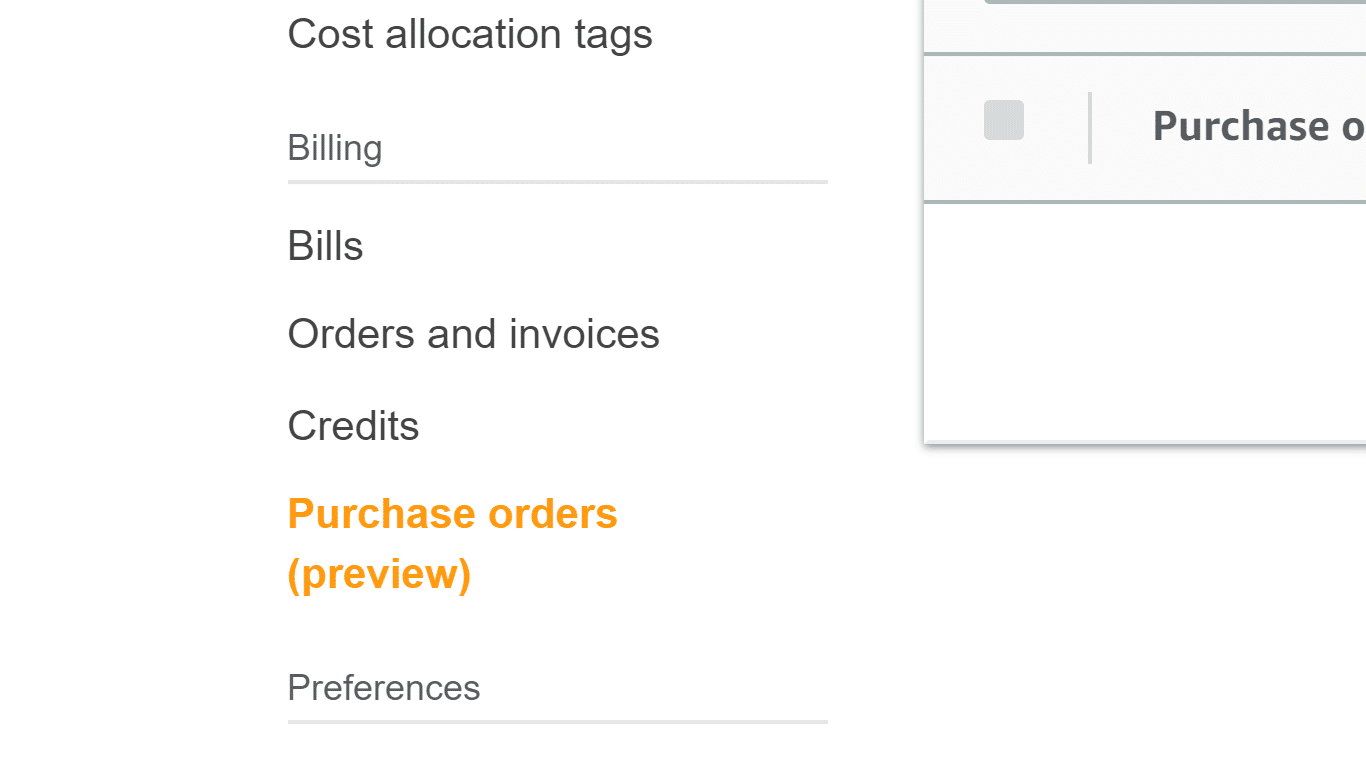Click the (preview) label under Purchase orders
The height and width of the screenshot is (768, 1366).
tap(379, 573)
